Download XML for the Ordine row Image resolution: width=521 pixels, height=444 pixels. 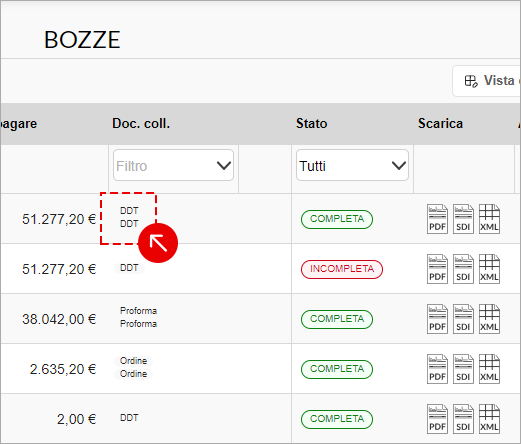click(x=489, y=369)
